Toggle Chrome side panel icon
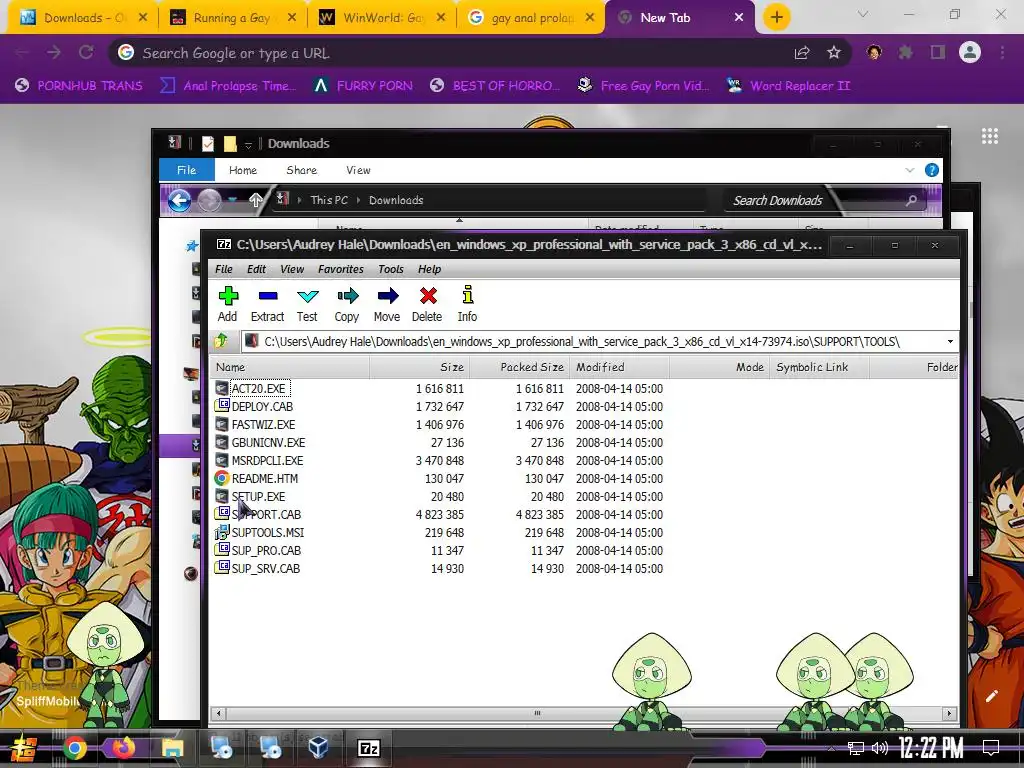Screen dimensions: 1024x768 tap(938, 52)
